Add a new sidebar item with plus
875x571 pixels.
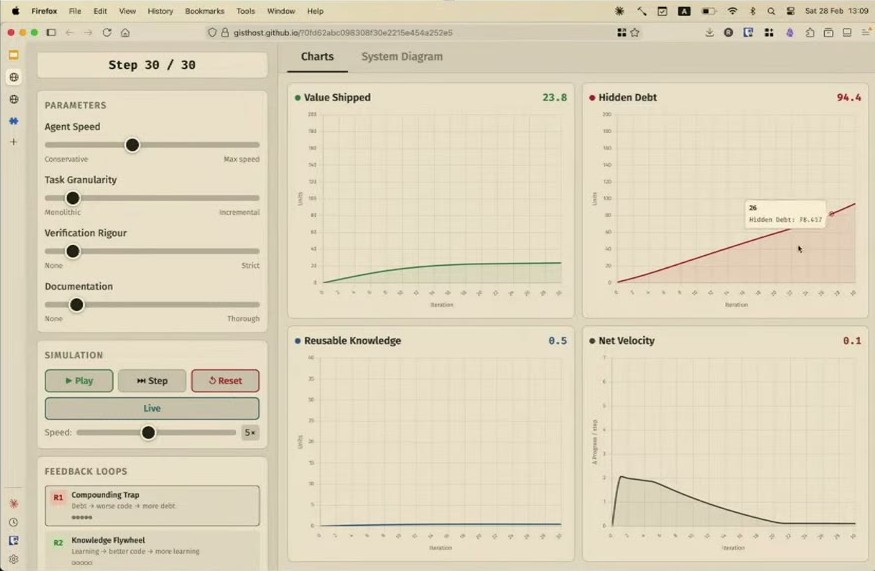[x=13, y=142]
